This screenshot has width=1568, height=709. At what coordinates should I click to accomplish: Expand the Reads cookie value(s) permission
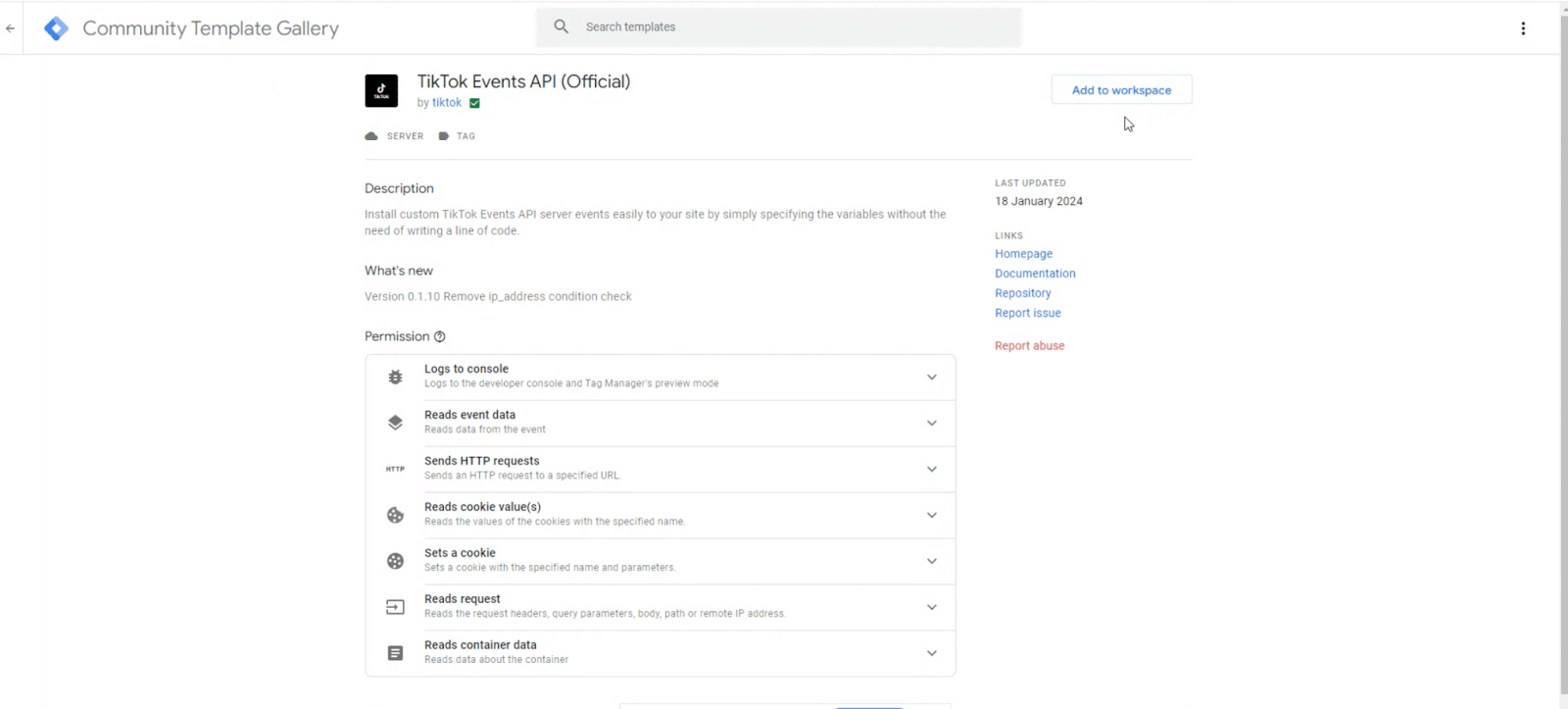932,516
